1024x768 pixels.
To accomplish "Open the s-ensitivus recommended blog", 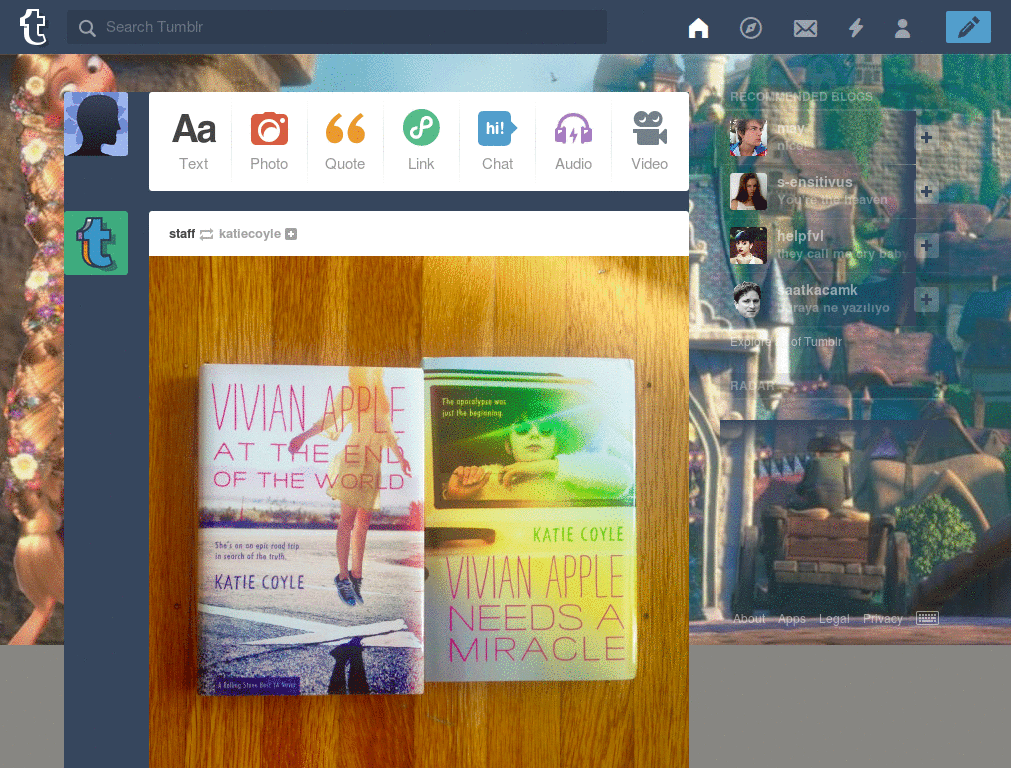I will coord(814,182).
